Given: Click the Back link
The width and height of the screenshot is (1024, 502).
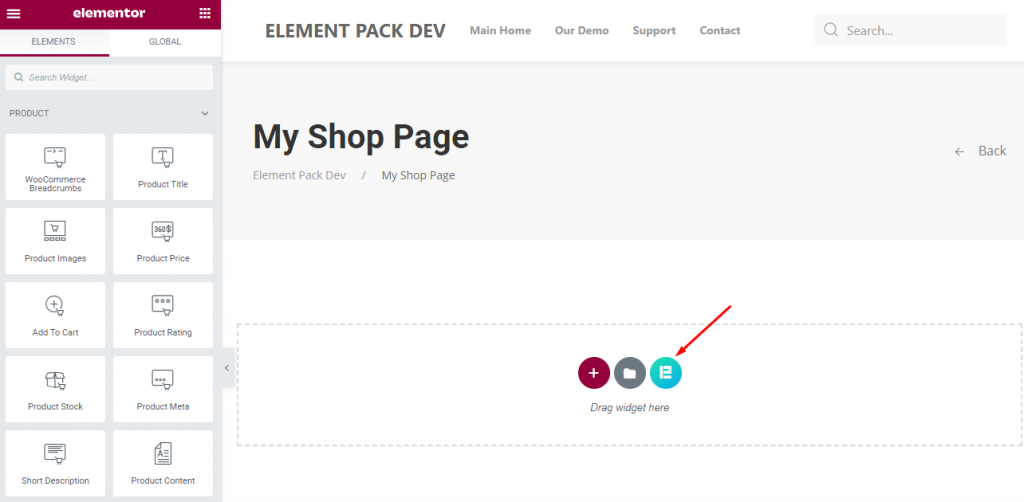Looking at the screenshot, I should pyautogui.click(x=980, y=151).
